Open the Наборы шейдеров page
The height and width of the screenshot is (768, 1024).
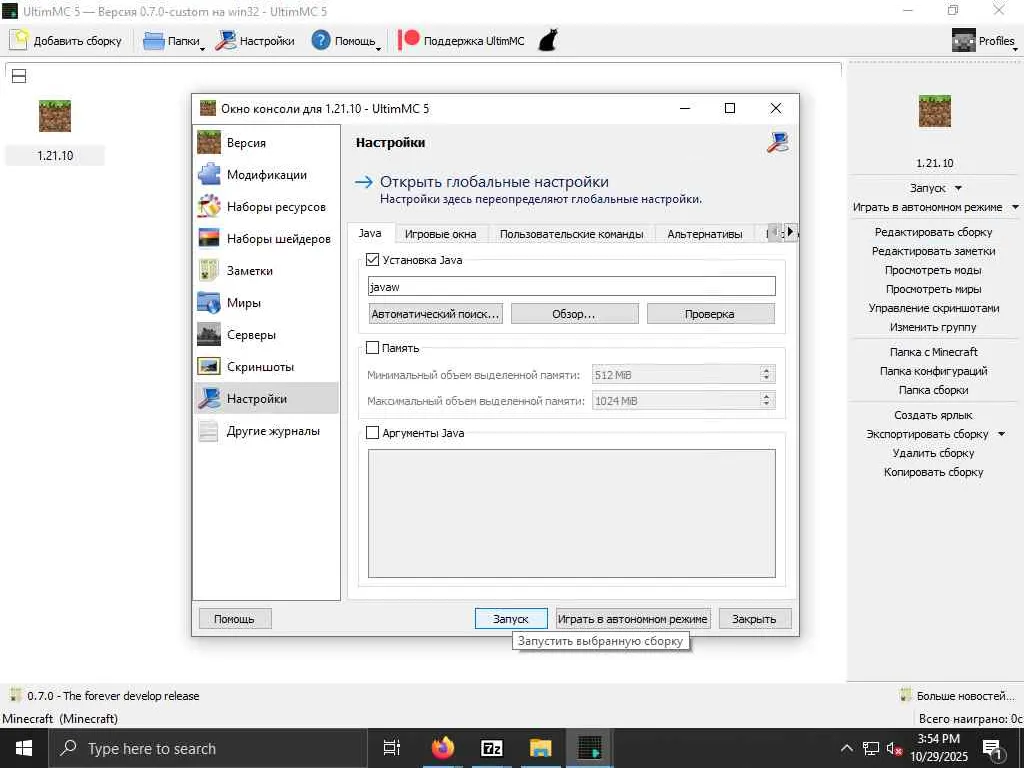tap(266, 238)
